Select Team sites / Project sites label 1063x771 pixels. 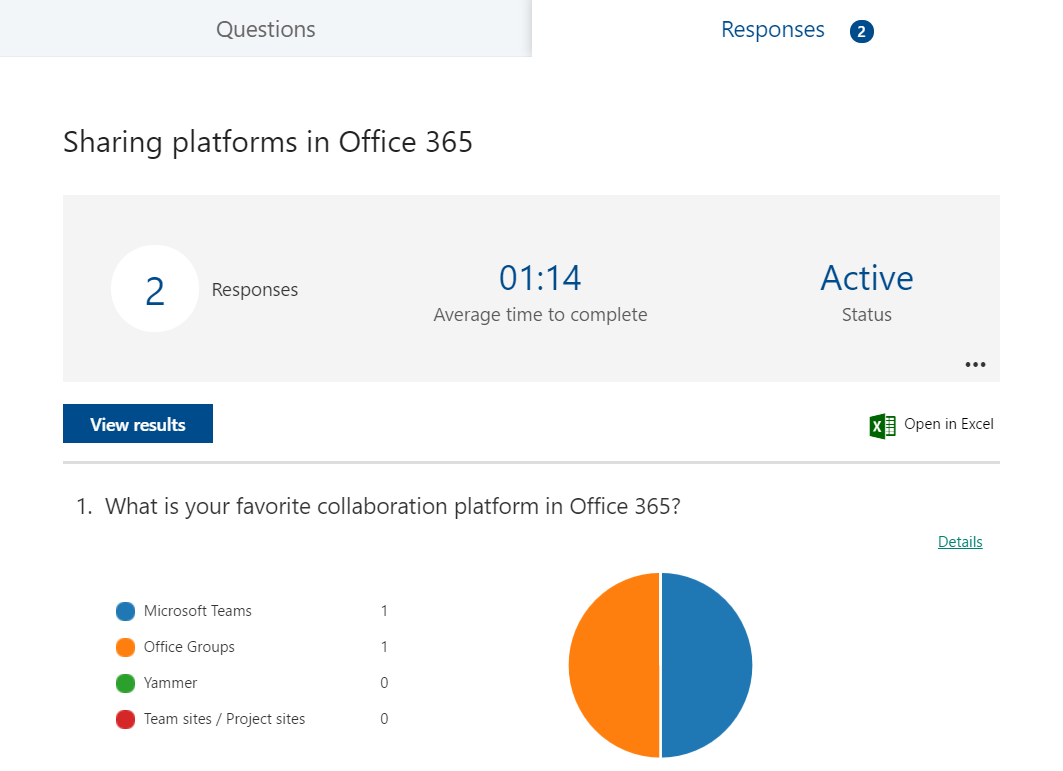click(224, 719)
